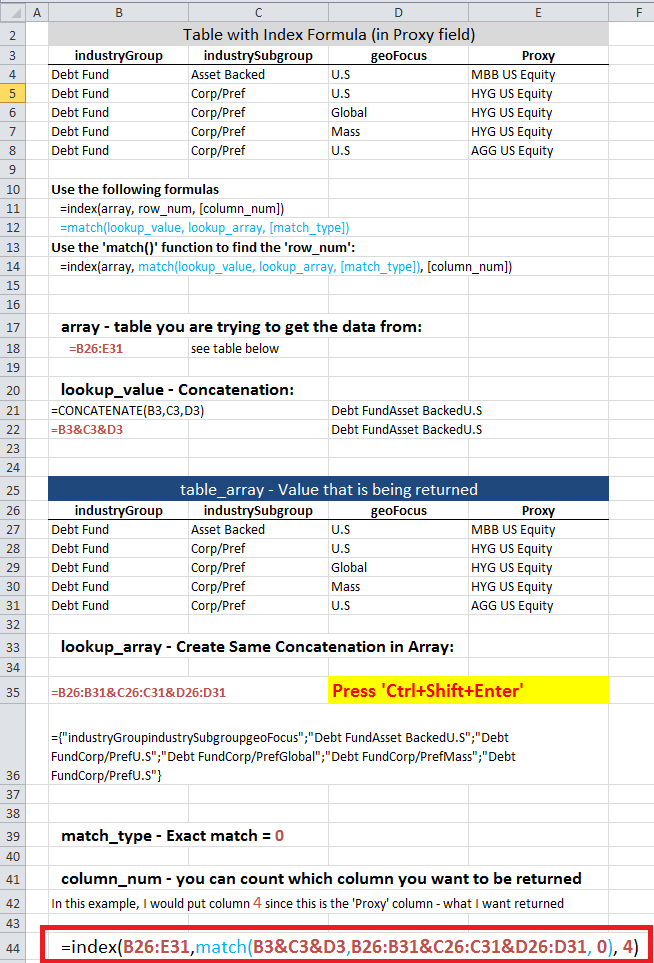
Task: Click the blue '=match(lookup_value...' cell in row 12
Action: pyautogui.click(x=204, y=228)
